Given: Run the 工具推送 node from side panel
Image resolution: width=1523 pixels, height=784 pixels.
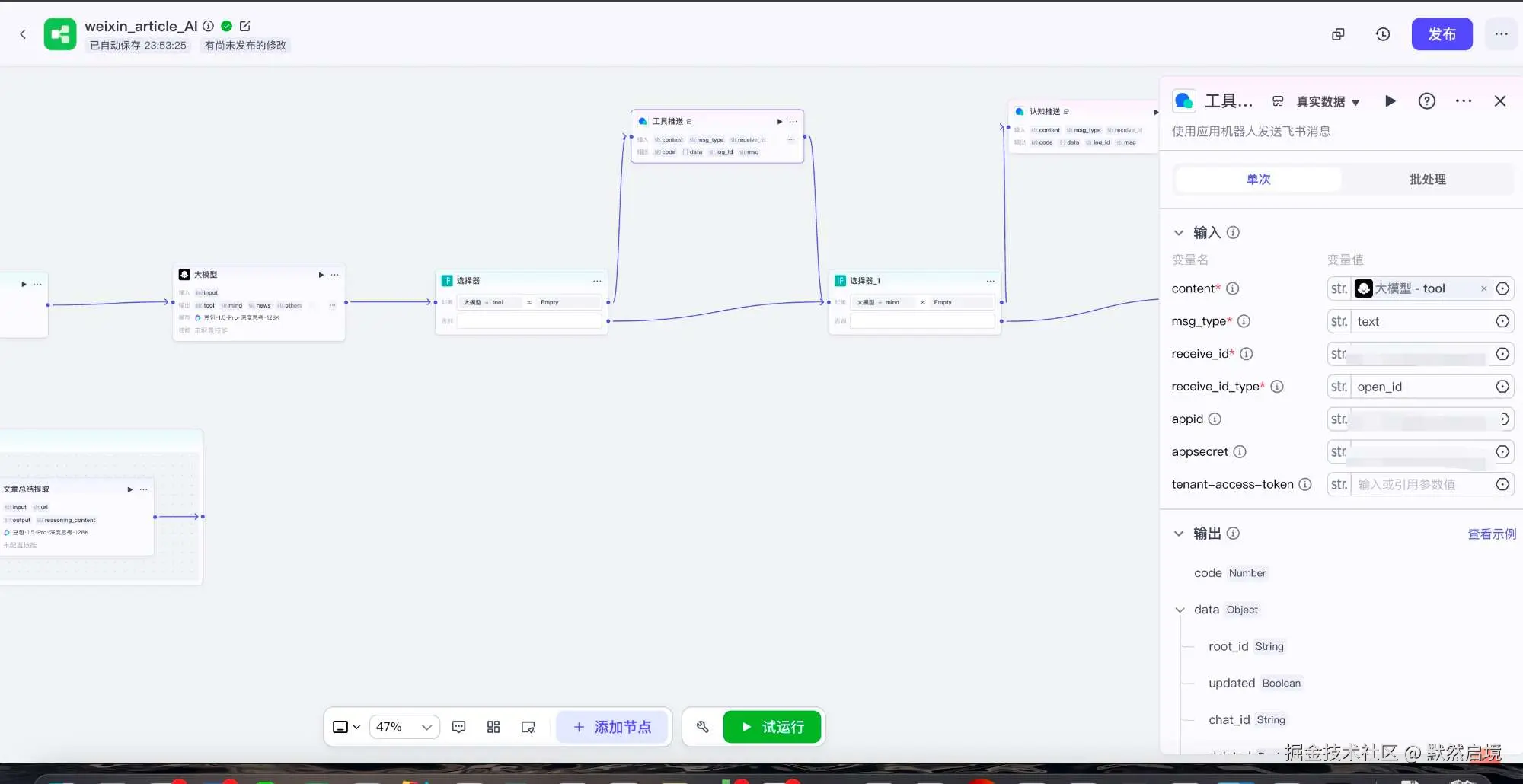Looking at the screenshot, I should tap(1390, 101).
